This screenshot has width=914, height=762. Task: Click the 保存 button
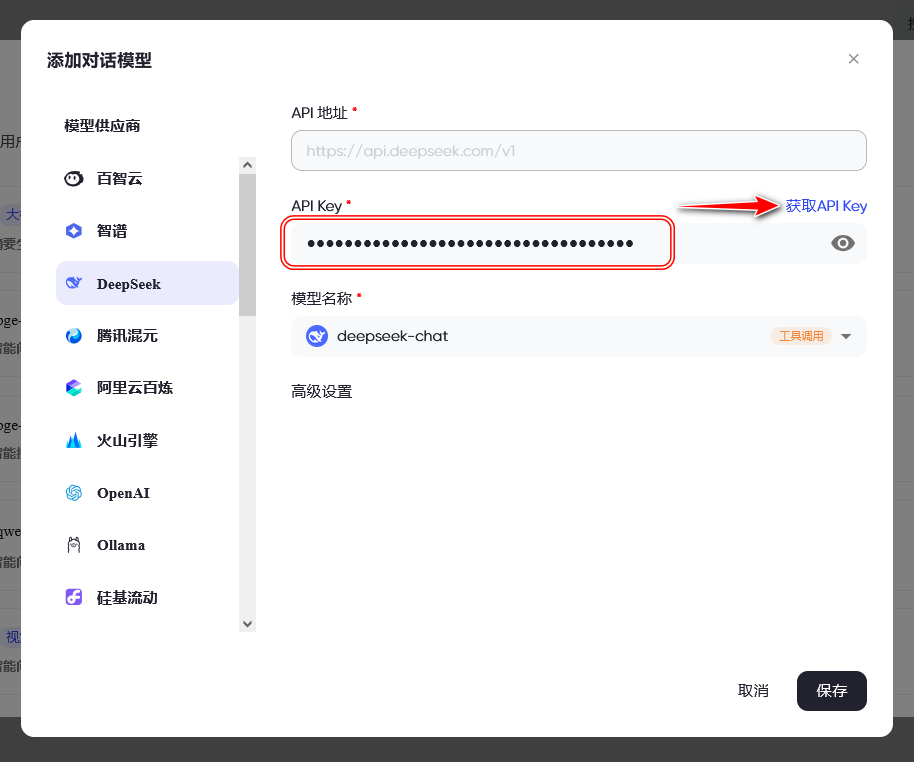(x=832, y=691)
